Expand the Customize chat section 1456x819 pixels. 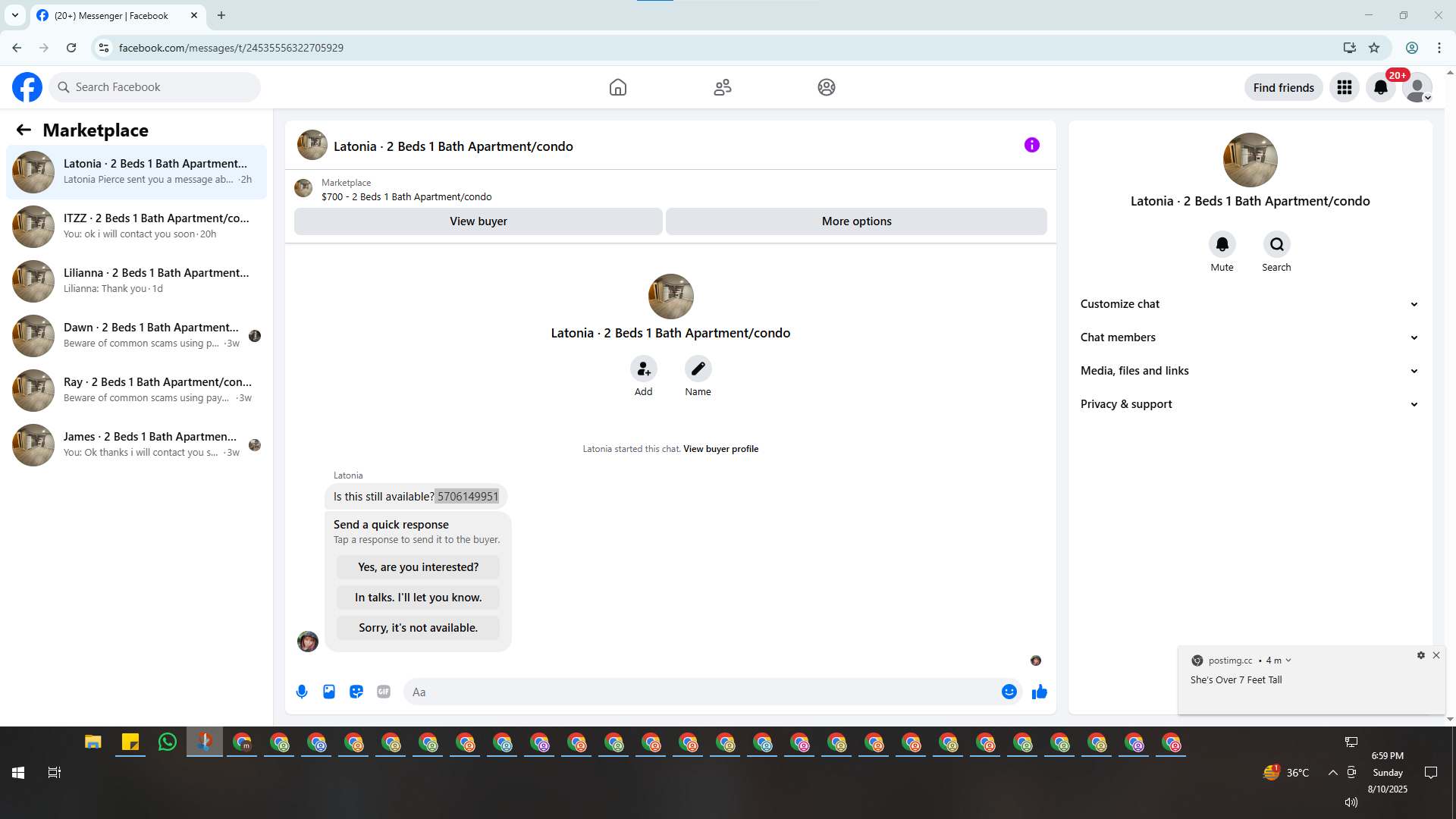(1248, 304)
